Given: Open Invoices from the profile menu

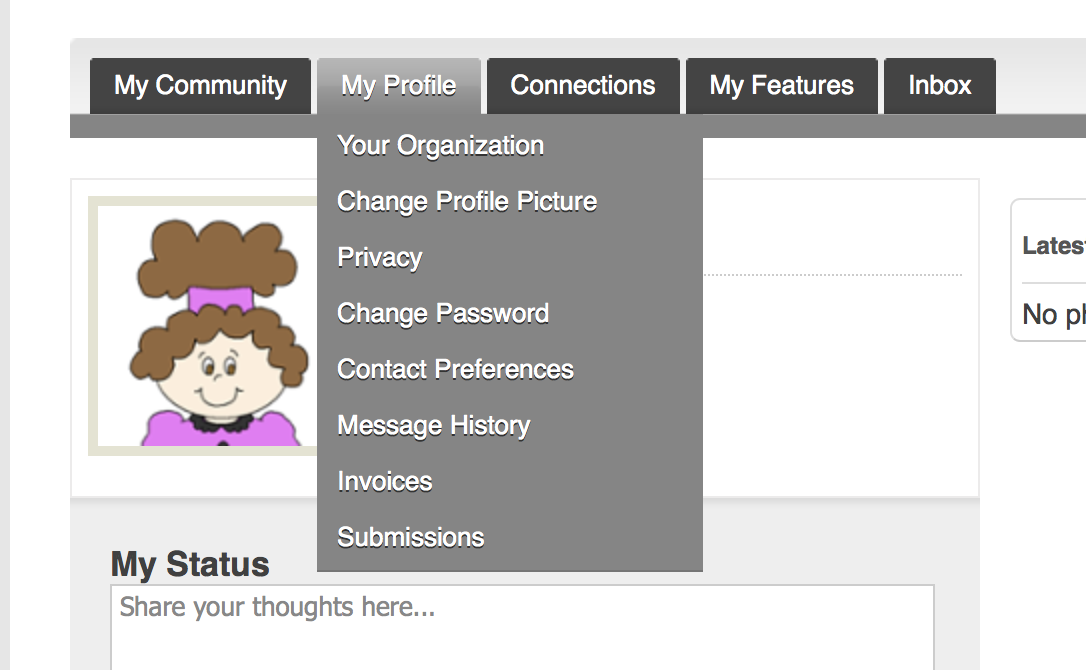Looking at the screenshot, I should tap(384, 482).
